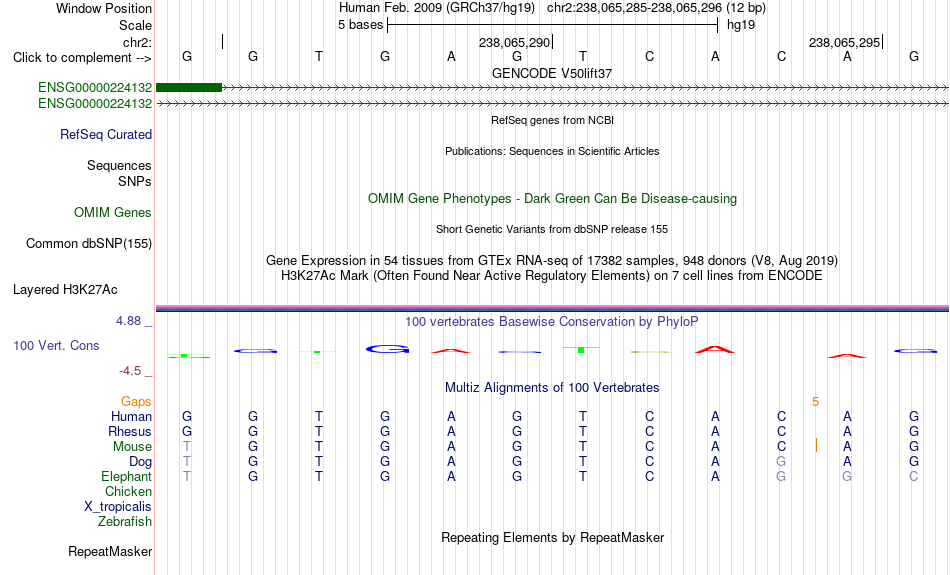
Task: Select the Zebrafish species label
Action: pyautogui.click(x=125, y=521)
